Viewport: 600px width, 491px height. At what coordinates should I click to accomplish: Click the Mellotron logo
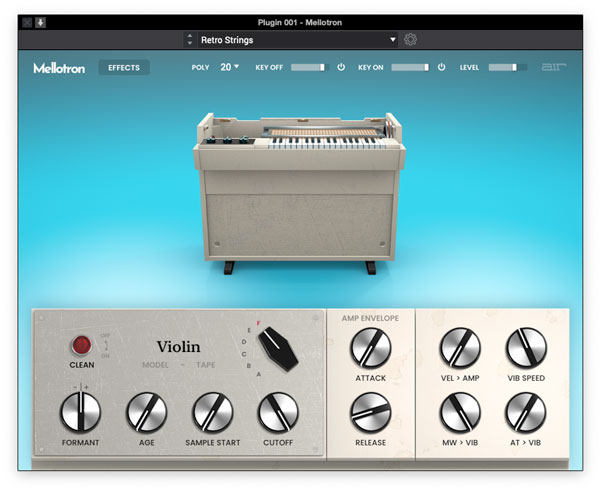pos(59,68)
